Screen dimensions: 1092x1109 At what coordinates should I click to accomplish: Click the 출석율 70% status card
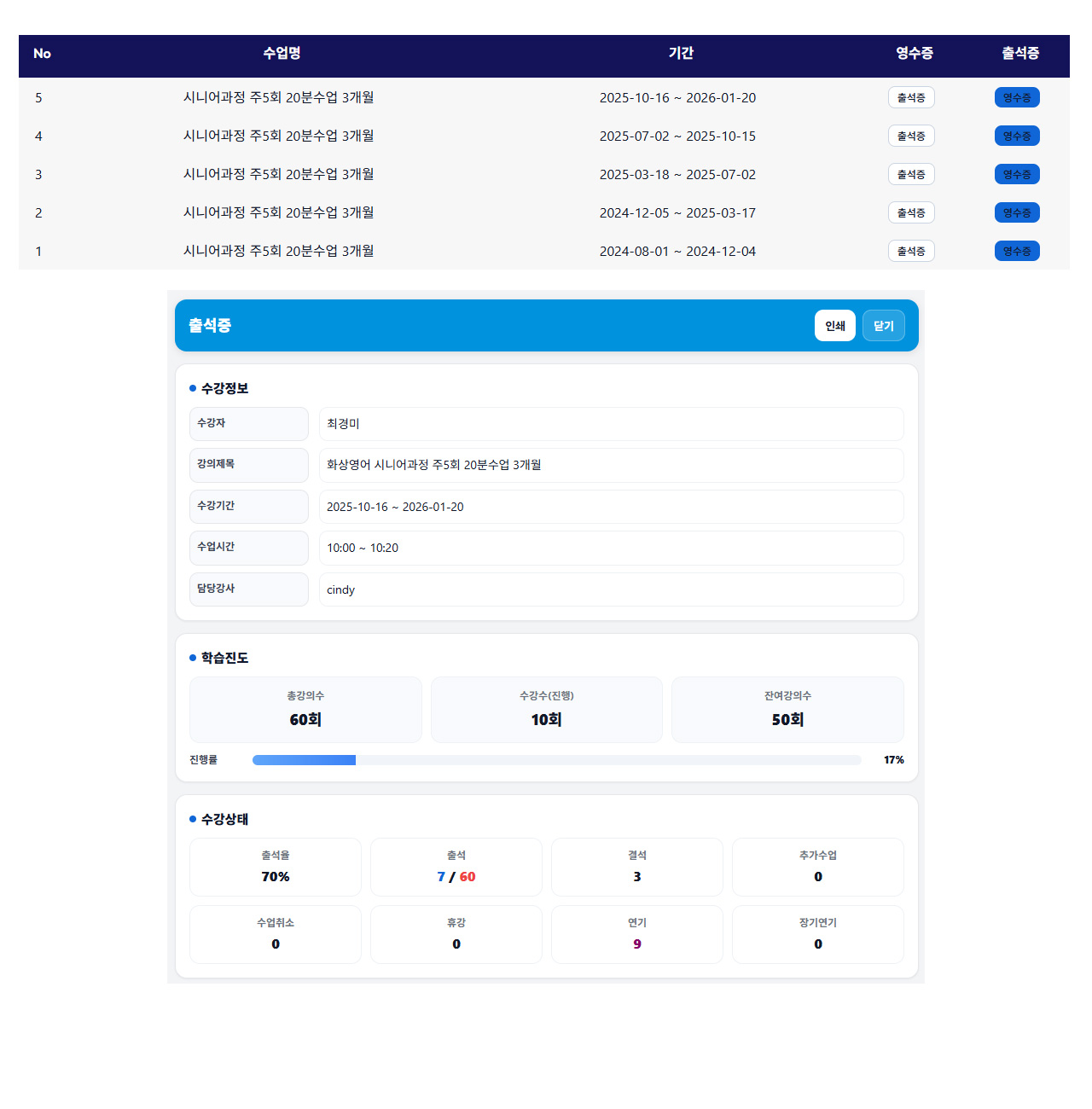pyautogui.click(x=276, y=867)
